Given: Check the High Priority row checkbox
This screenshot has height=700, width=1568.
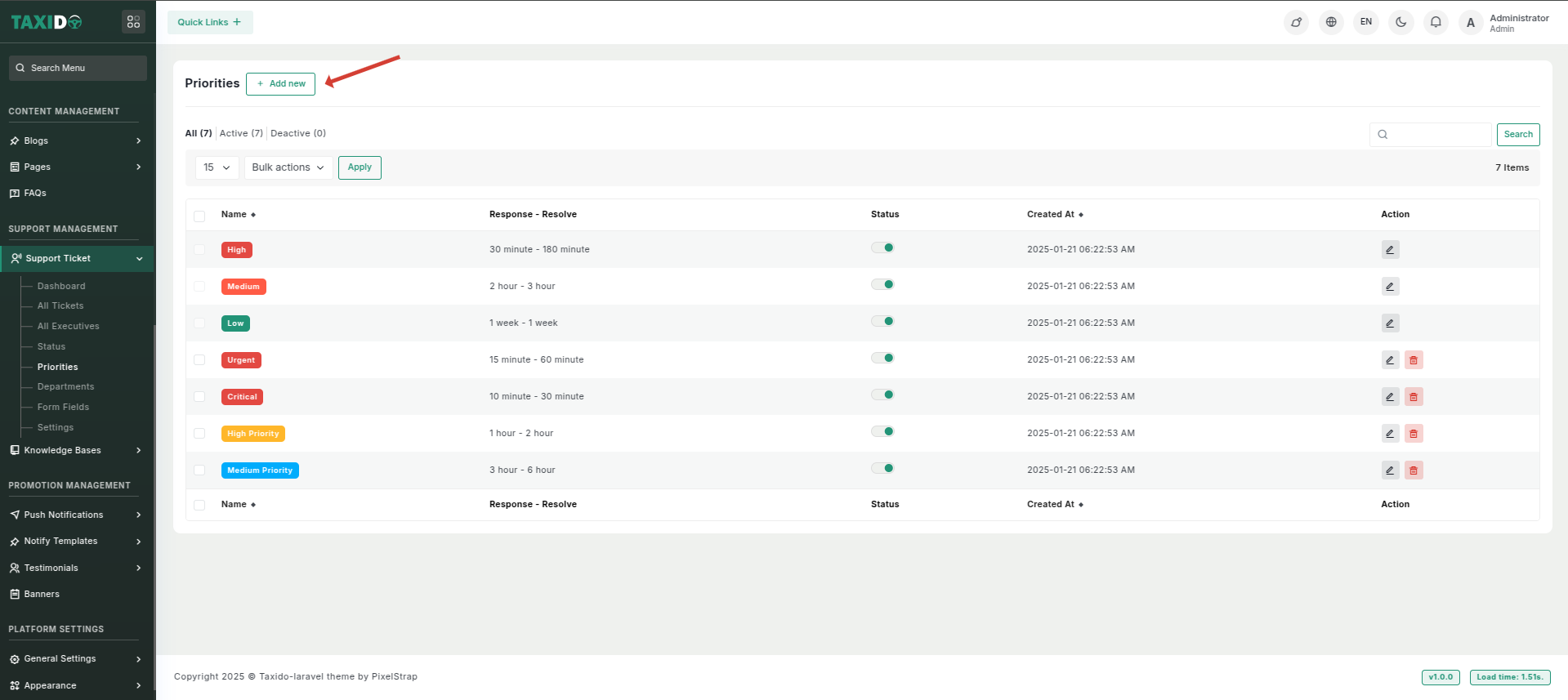Looking at the screenshot, I should coord(199,434).
